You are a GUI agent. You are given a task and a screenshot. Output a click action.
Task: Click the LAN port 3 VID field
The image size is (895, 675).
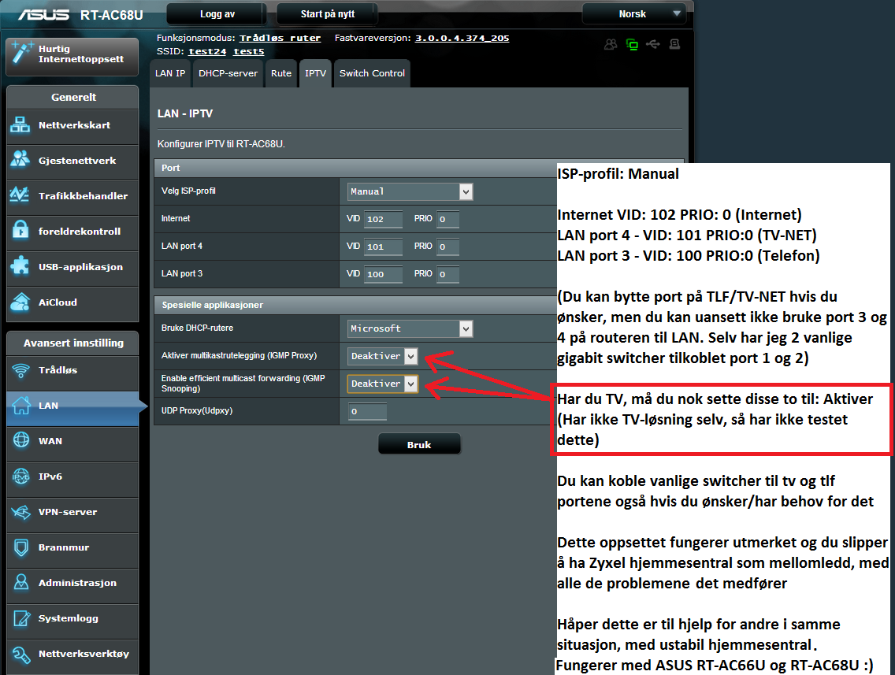pos(383,274)
